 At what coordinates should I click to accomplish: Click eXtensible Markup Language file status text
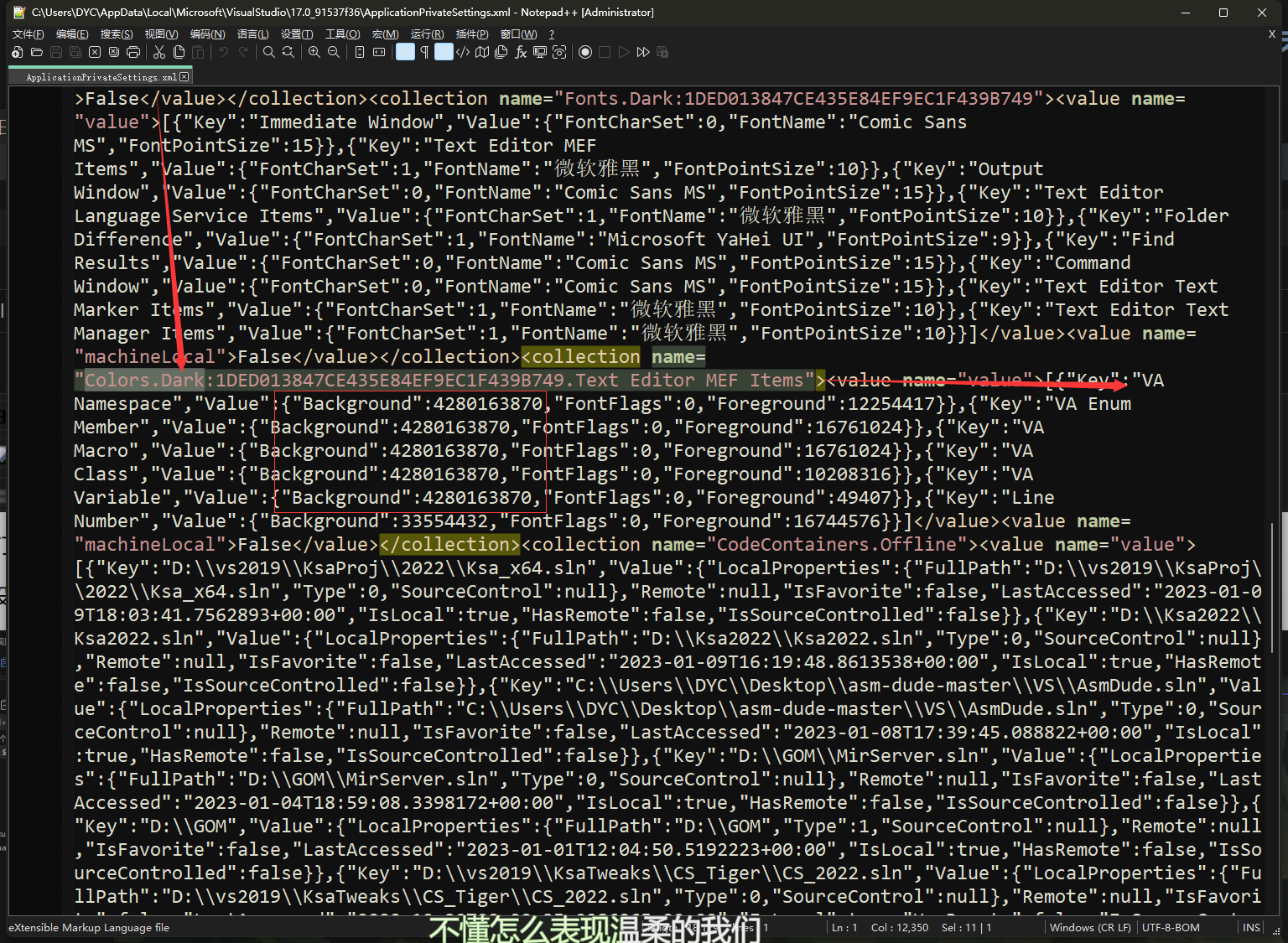pyautogui.click(x=89, y=928)
